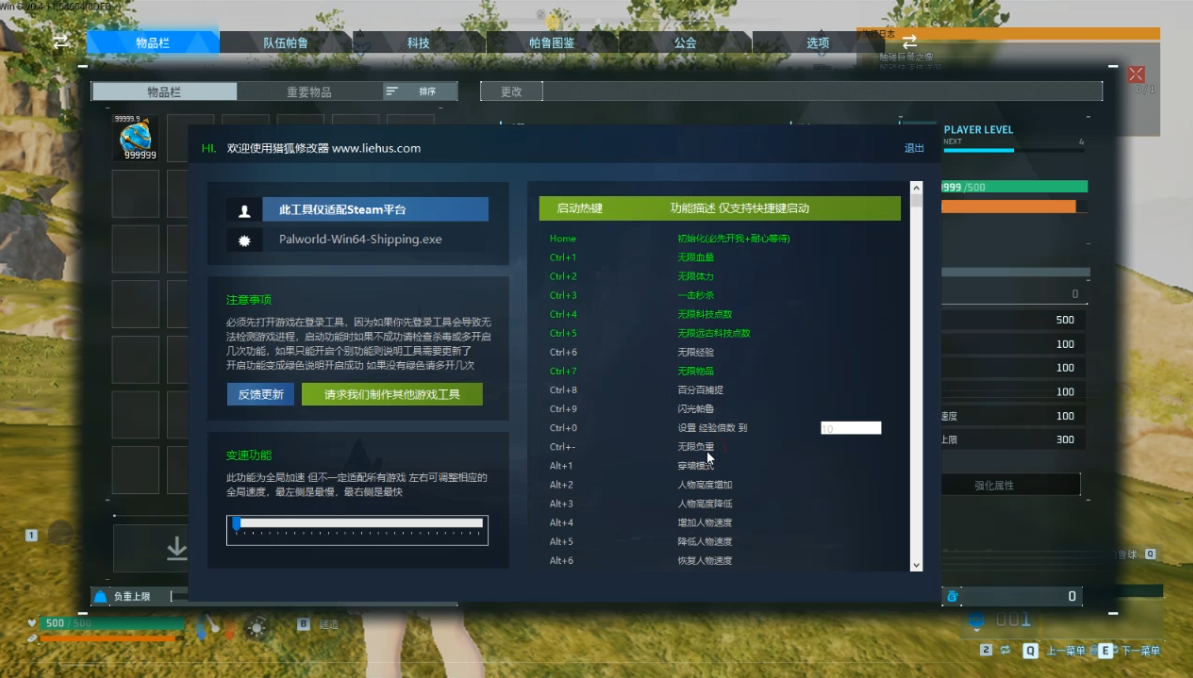Click the scrollbar up arrow
Image resolution: width=1193 pixels, height=678 pixels.
(x=916, y=188)
